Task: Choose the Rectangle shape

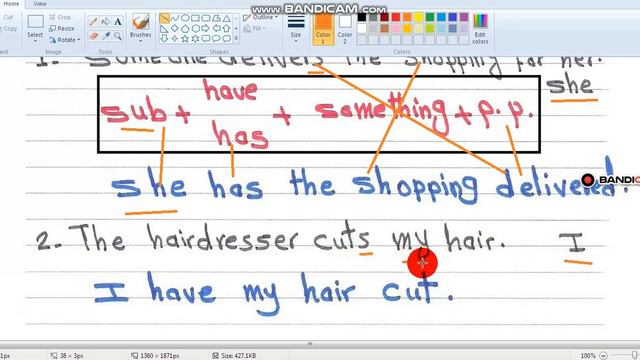Action: (195, 18)
